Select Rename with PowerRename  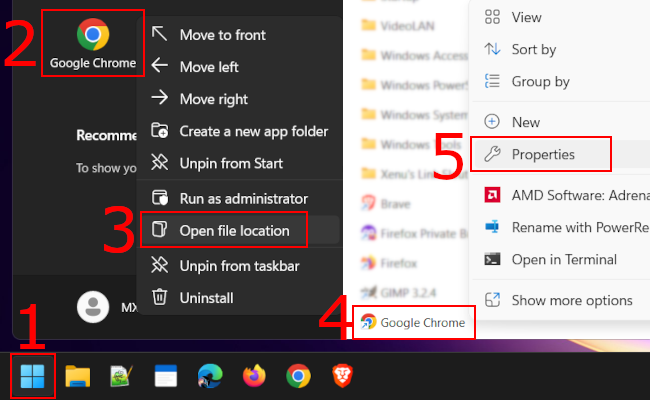click(x=561, y=227)
